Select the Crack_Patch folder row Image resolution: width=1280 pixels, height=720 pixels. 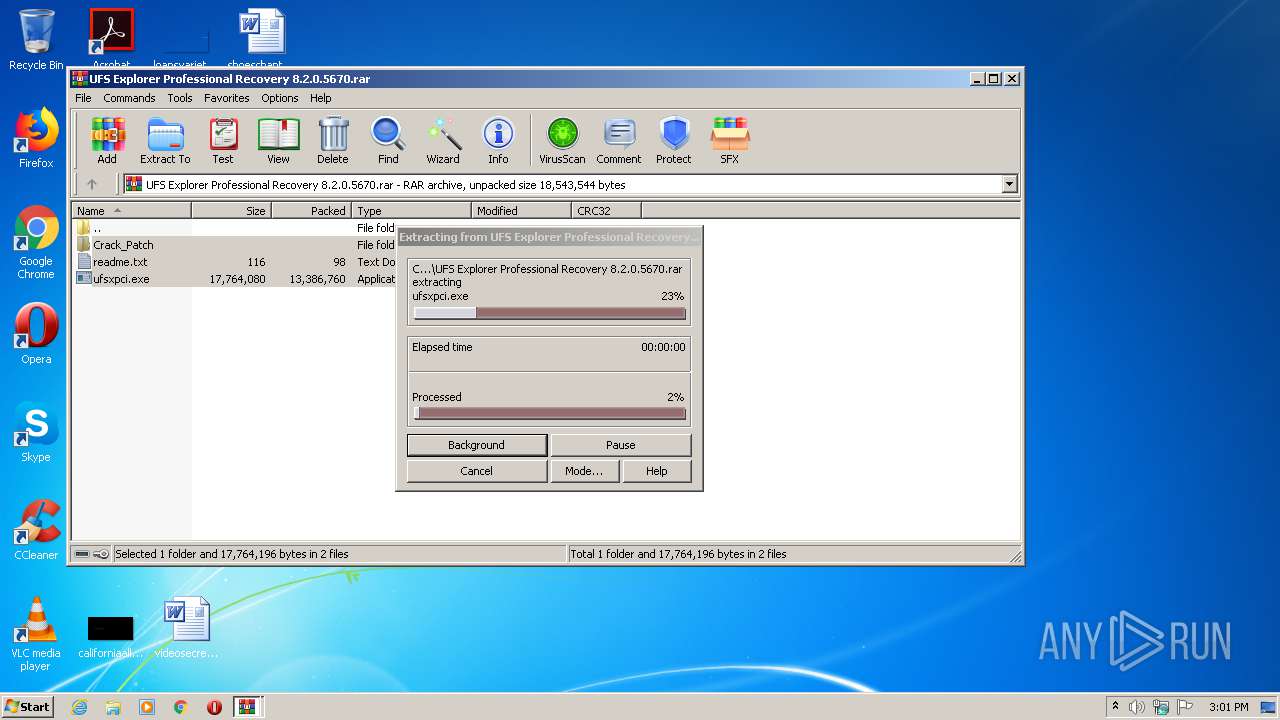(x=234, y=245)
